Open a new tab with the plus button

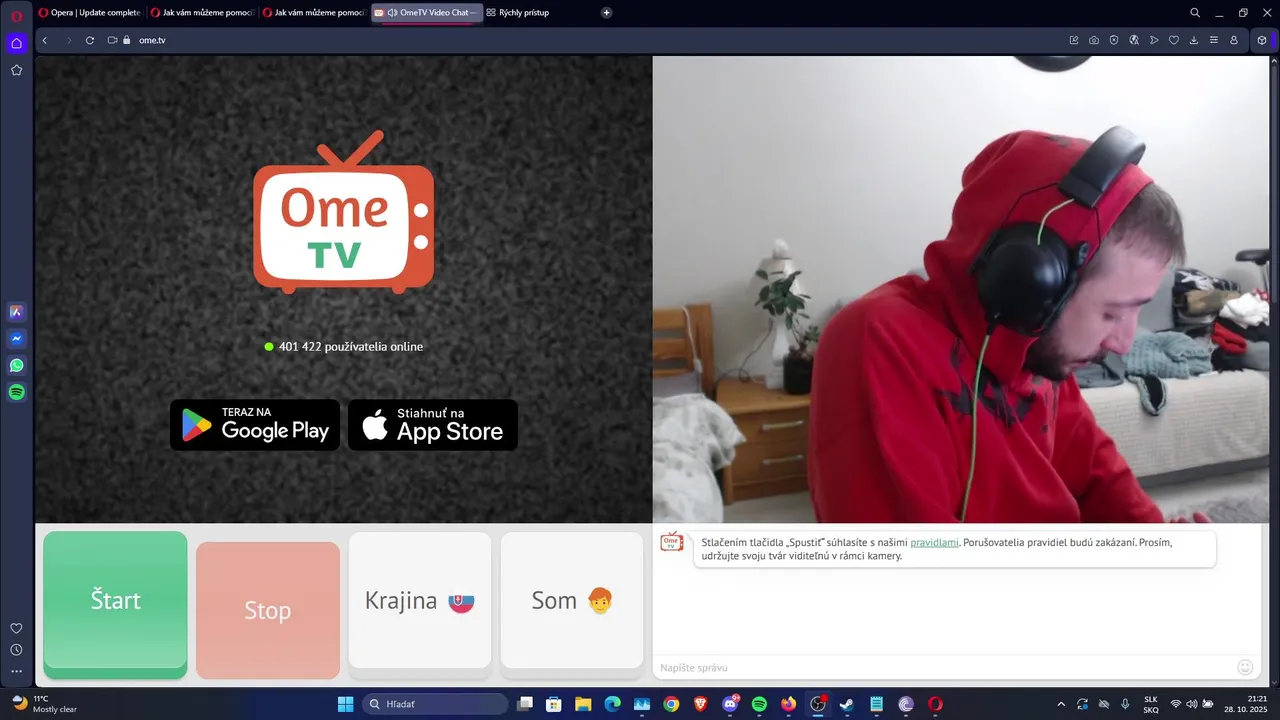point(607,13)
